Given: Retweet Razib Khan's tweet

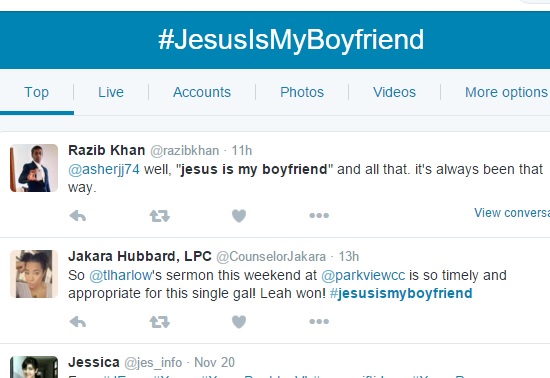Looking at the screenshot, I should click(x=160, y=216).
